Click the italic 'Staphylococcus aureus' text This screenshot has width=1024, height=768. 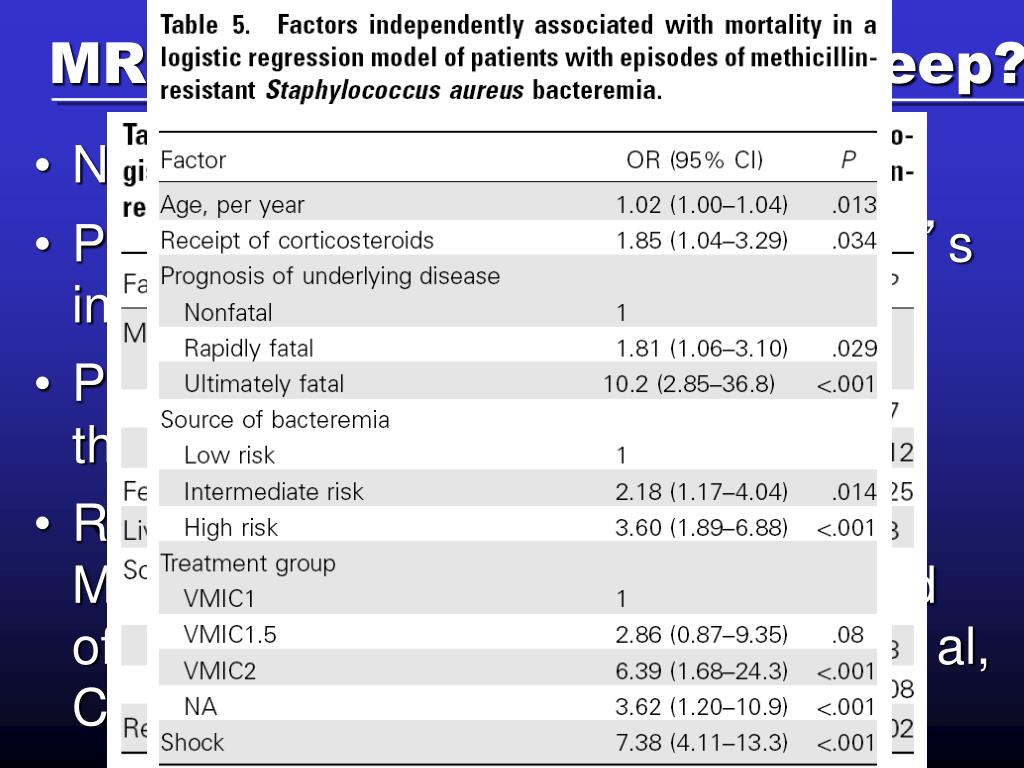(394, 90)
